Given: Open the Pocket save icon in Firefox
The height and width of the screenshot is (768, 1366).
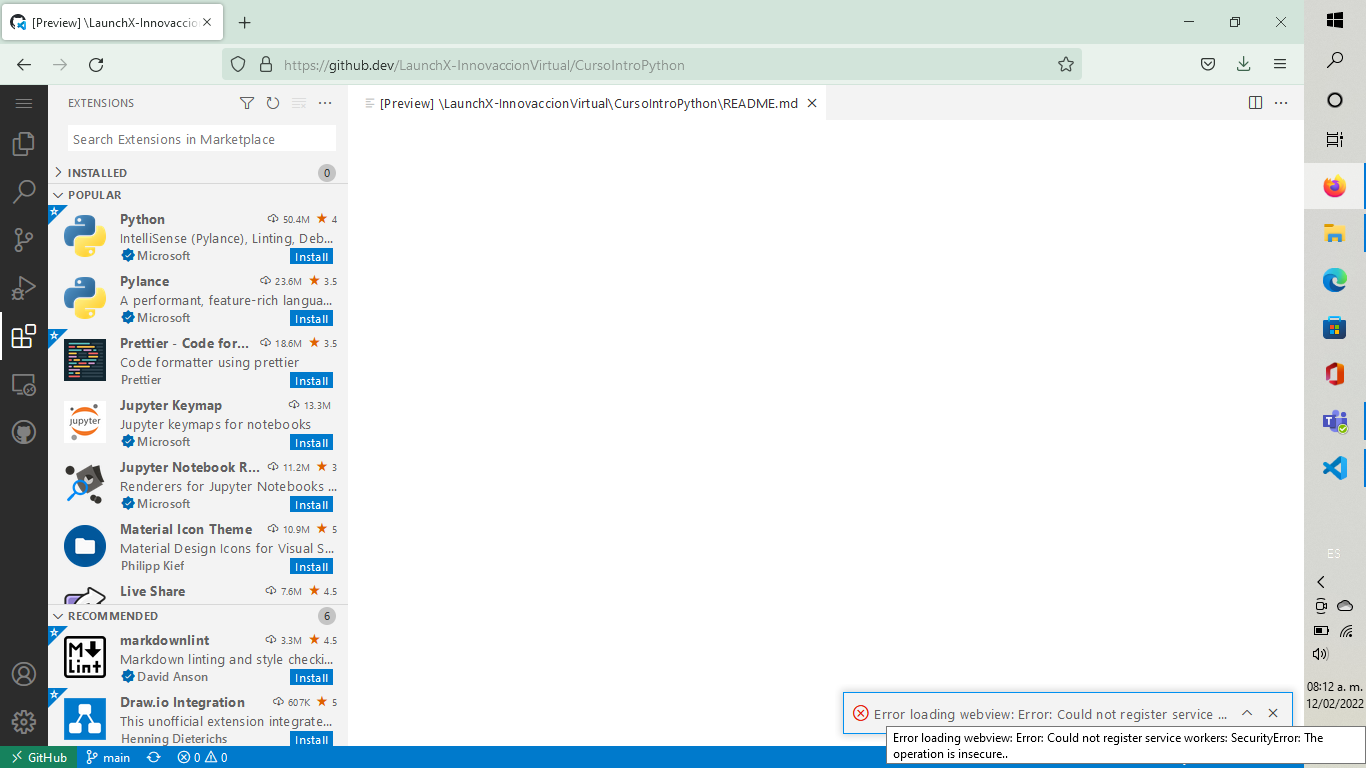Looking at the screenshot, I should [x=1208, y=64].
